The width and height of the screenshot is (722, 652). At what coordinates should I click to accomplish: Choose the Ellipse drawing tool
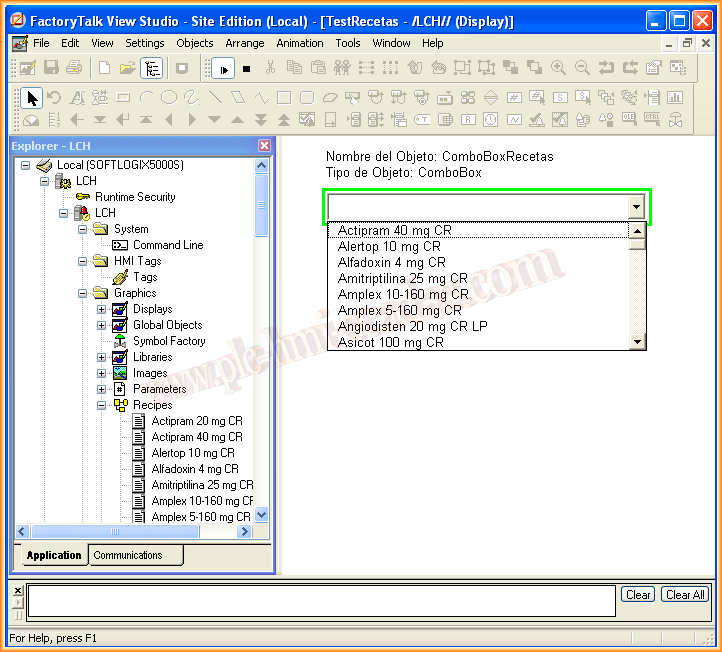click(169, 97)
